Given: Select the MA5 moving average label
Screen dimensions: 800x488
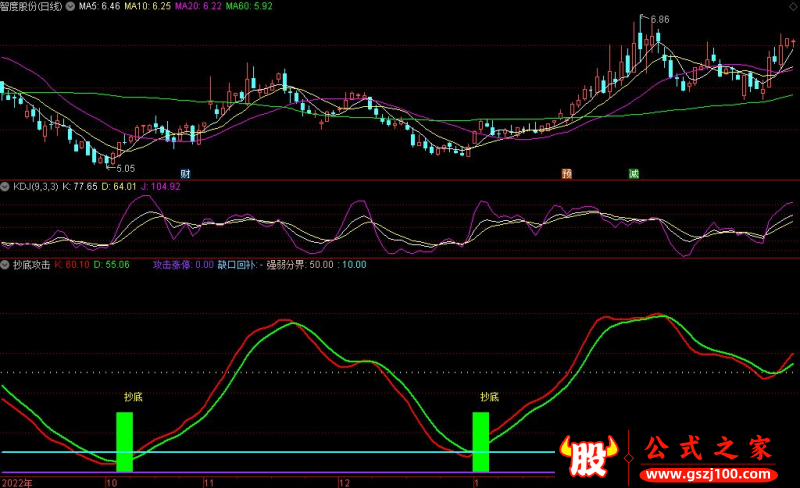Looking at the screenshot, I should pyautogui.click(x=100, y=6).
